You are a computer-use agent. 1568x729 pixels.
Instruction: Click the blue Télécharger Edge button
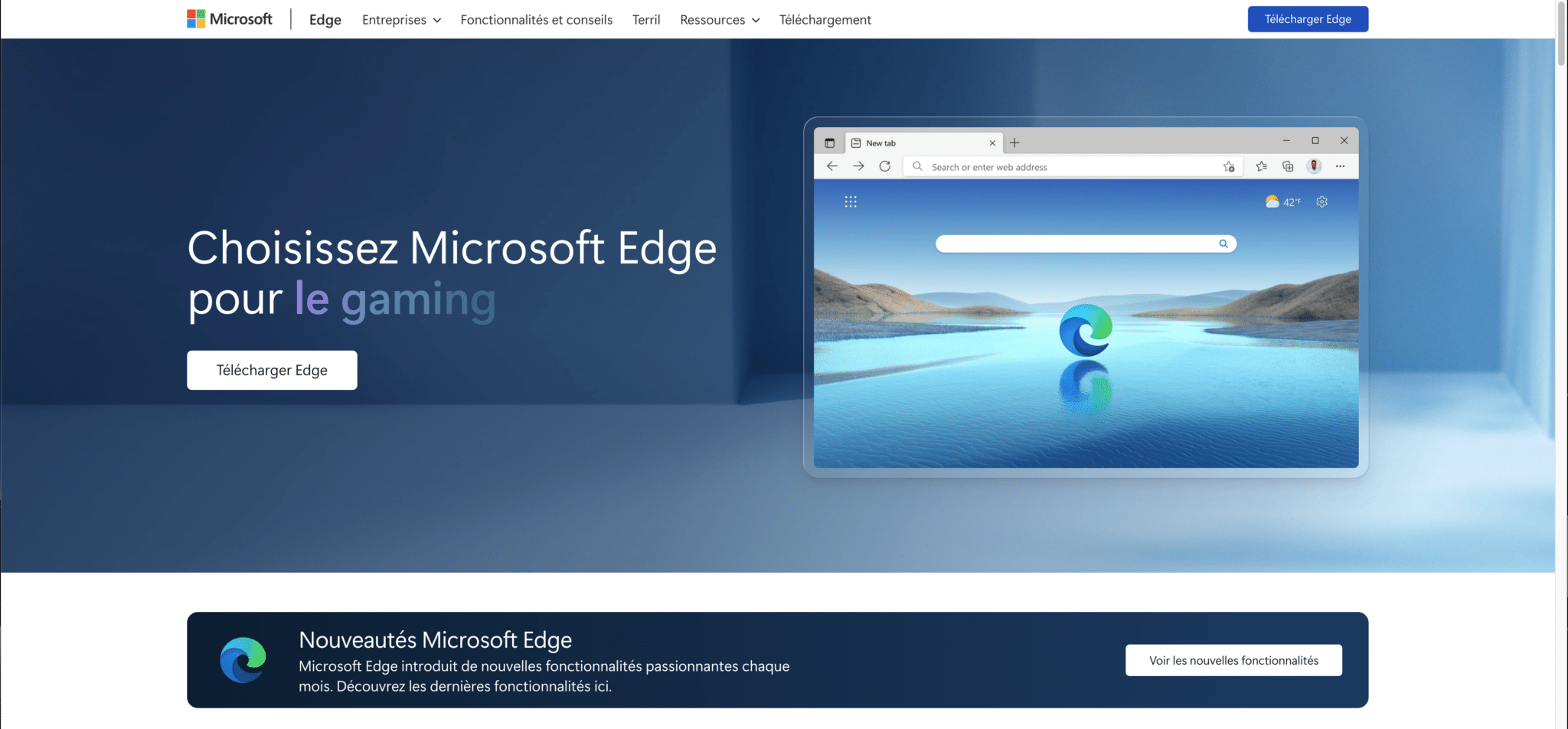click(1308, 19)
